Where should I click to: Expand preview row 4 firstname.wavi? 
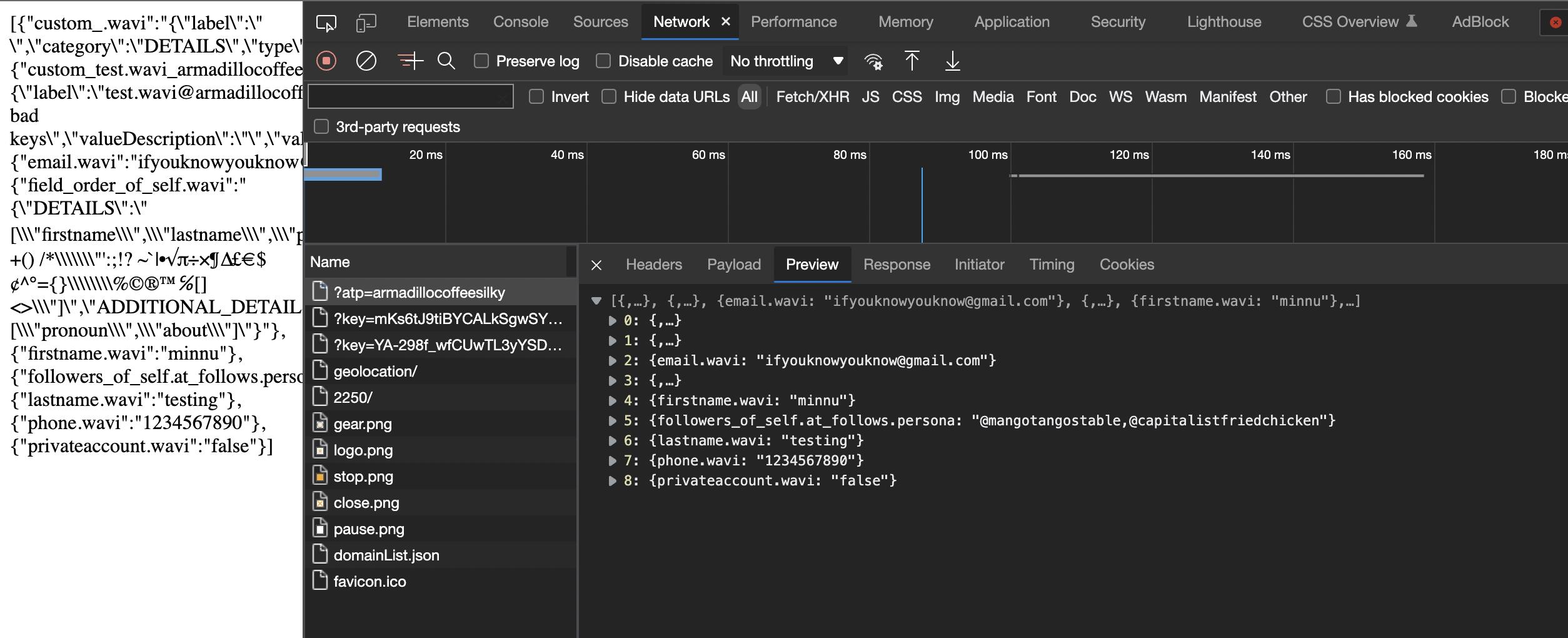pos(613,400)
